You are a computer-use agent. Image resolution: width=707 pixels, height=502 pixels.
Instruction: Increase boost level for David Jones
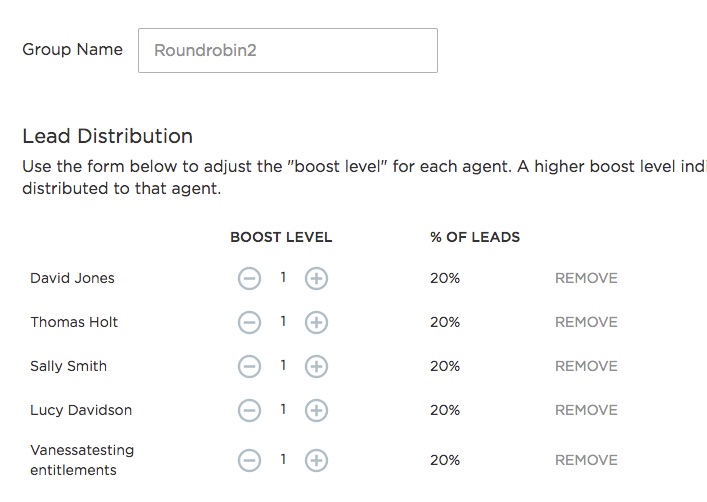[316, 278]
